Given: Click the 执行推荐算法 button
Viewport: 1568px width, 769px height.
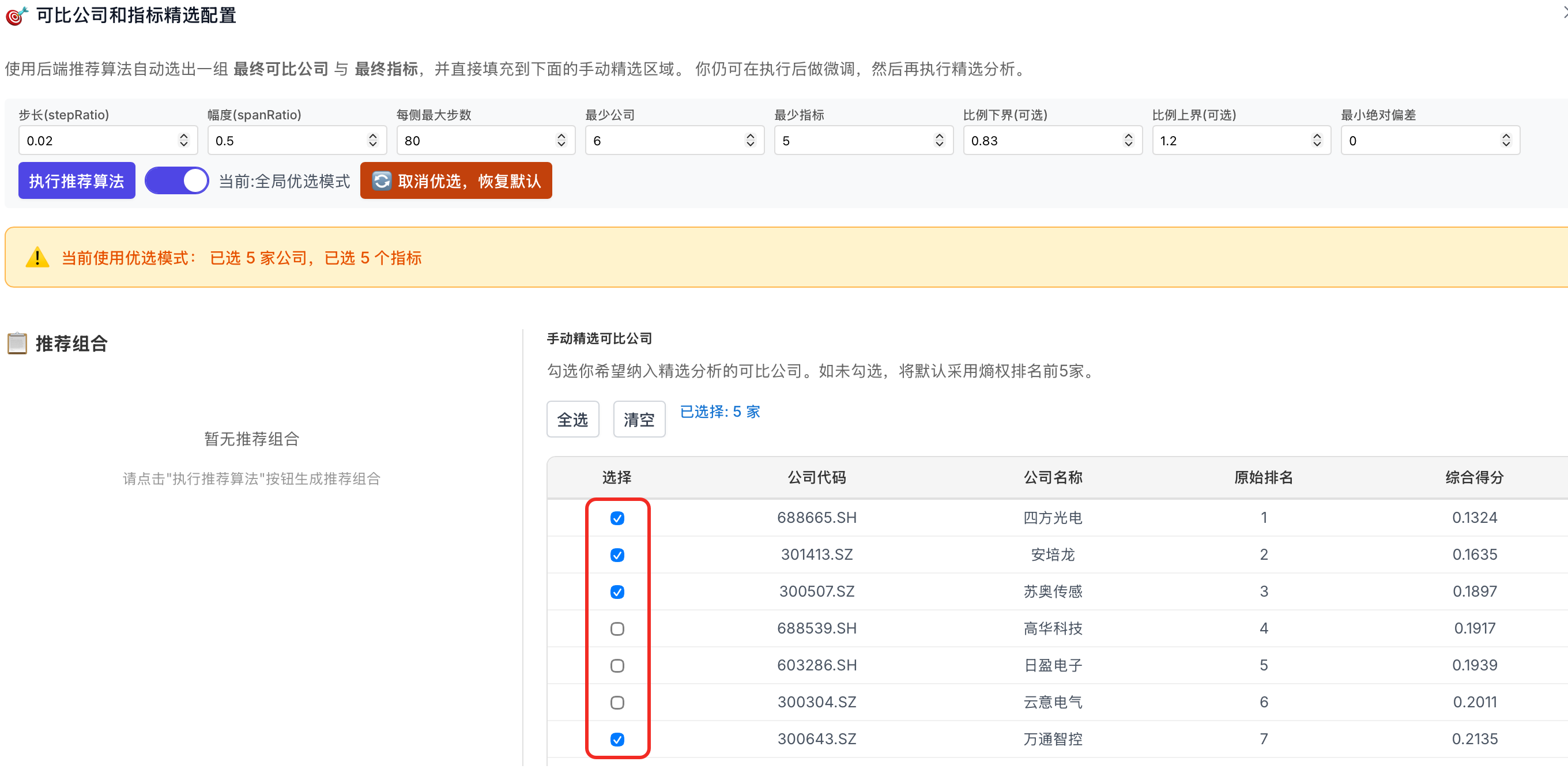Looking at the screenshot, I should [x=77, y=181].
